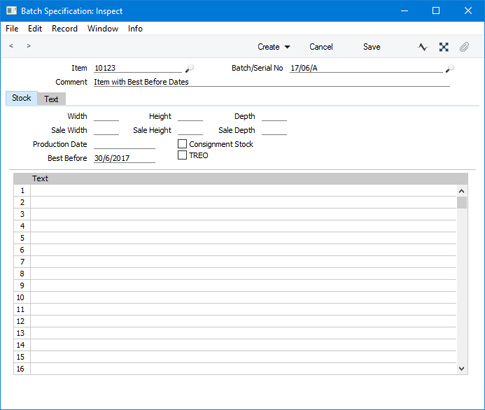Click the text grid scroll down arrow

pos(462,368)
